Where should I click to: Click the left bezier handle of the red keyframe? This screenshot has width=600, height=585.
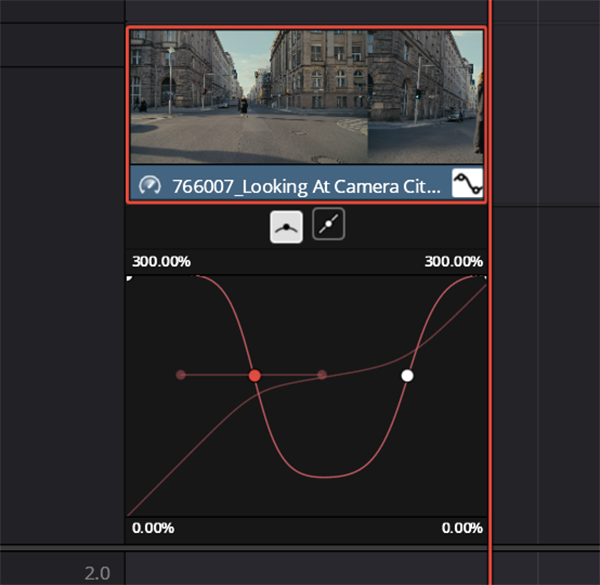181,375
